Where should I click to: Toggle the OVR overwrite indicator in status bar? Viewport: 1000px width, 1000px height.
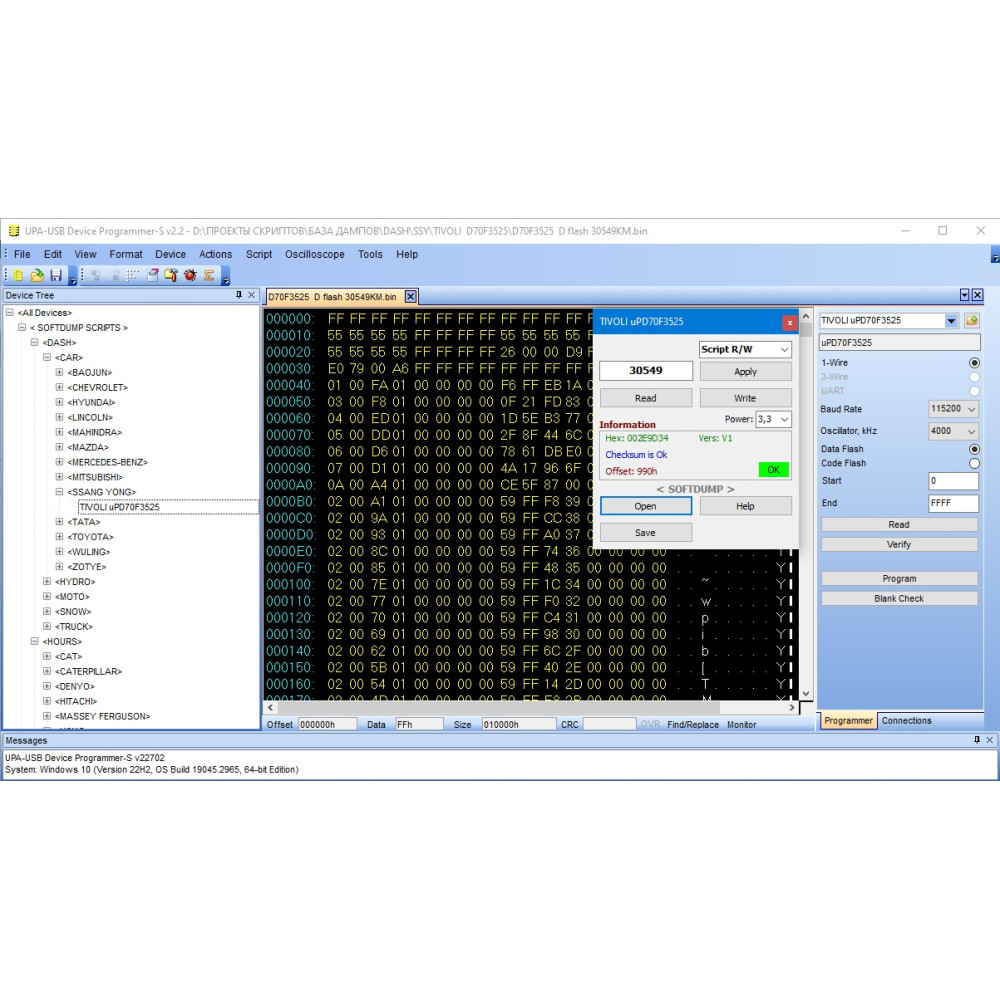(x=650, y=724)
